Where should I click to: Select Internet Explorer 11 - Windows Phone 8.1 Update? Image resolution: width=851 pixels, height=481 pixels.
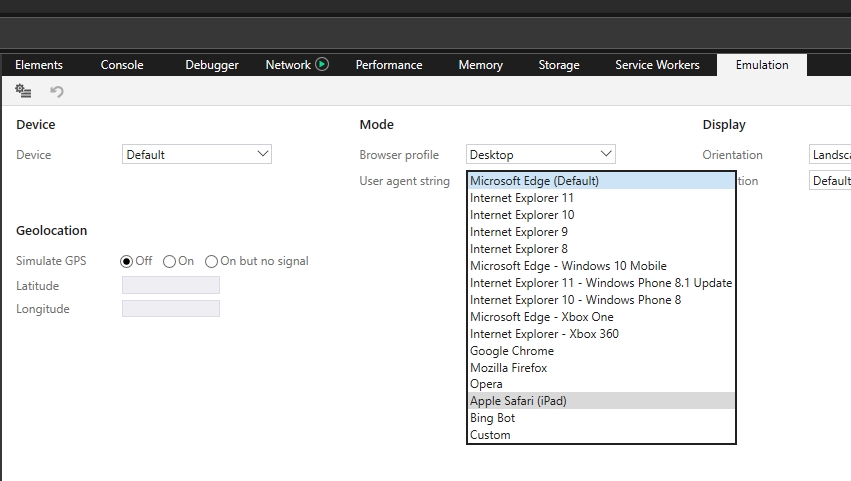[601, 282]
